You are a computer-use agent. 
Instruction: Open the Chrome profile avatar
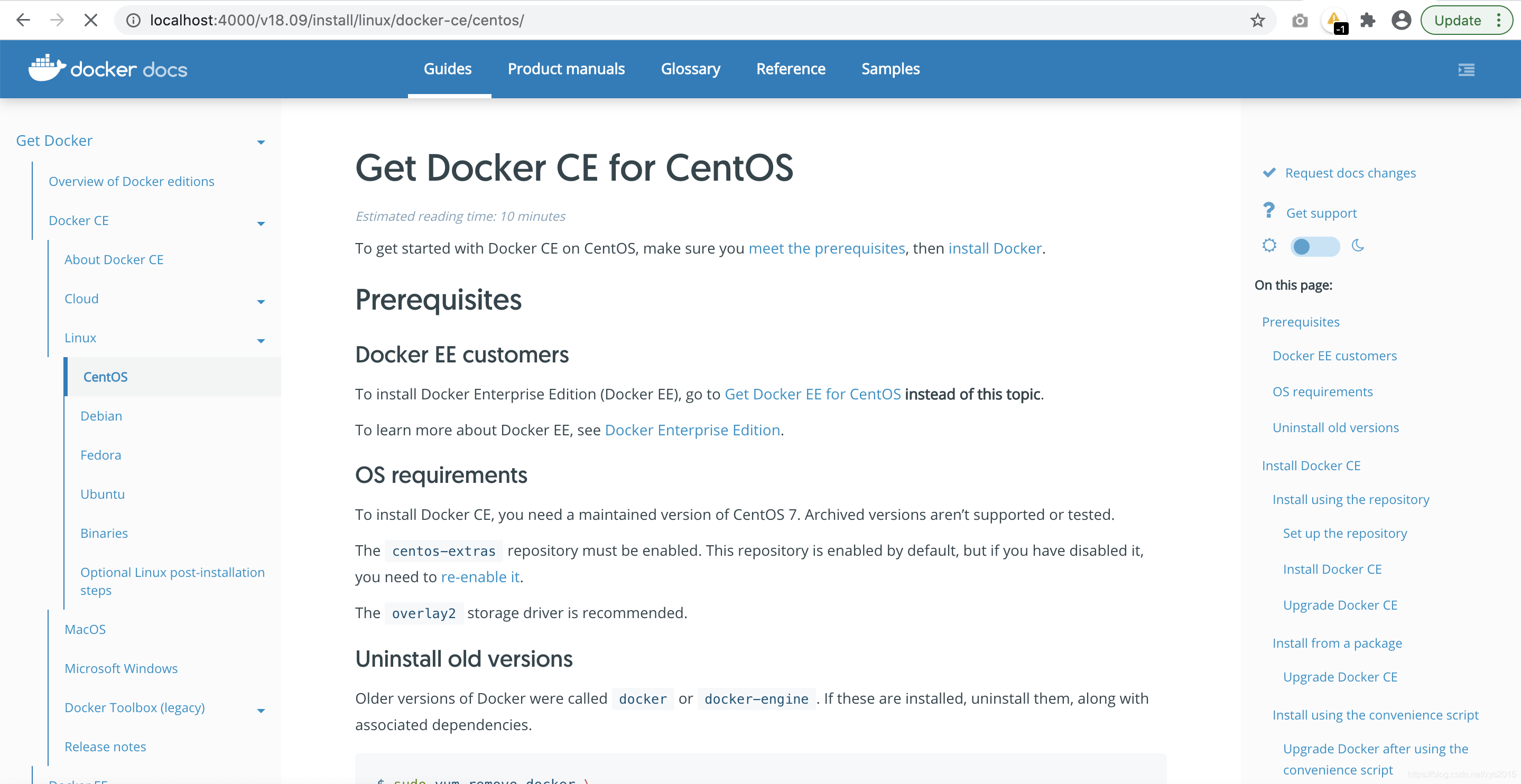click(1401, 21)
